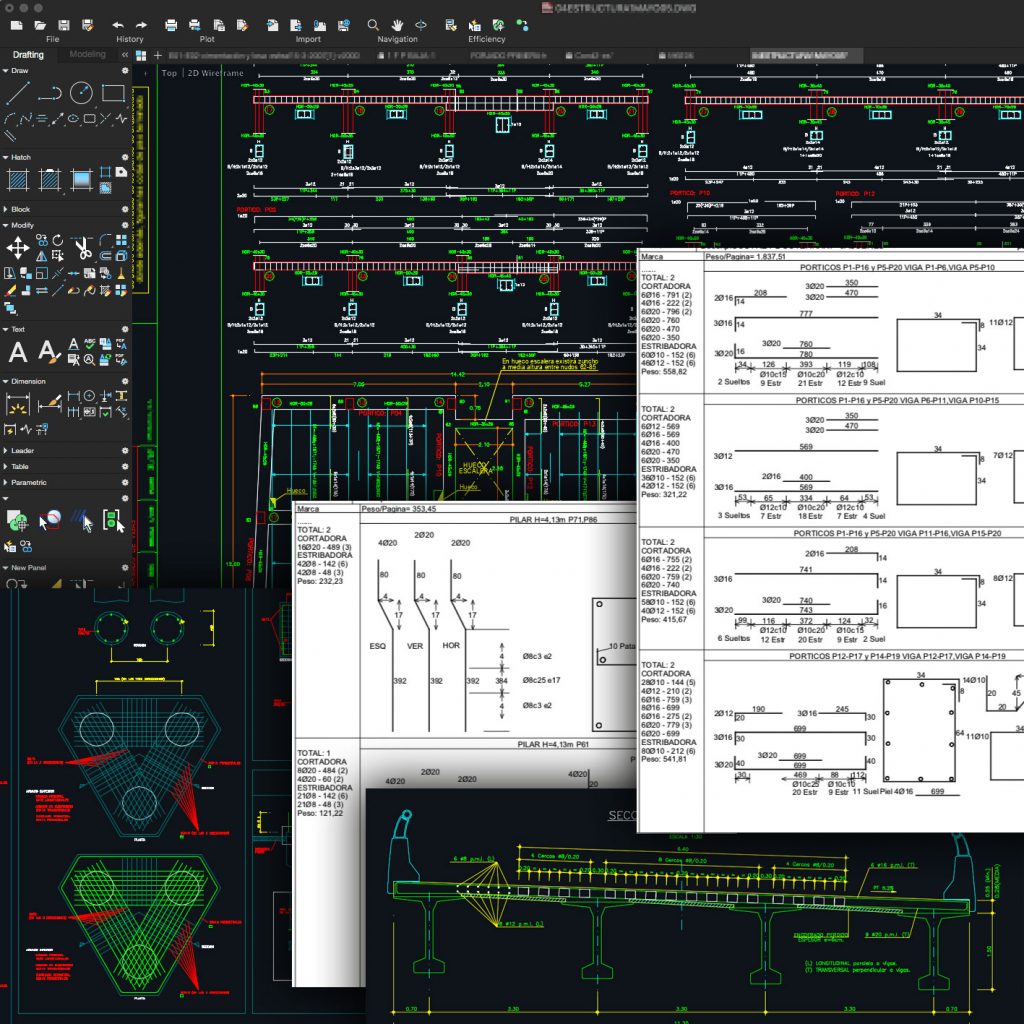
Task: Click the Print icon in Plot group
Action: pos(171,24)
